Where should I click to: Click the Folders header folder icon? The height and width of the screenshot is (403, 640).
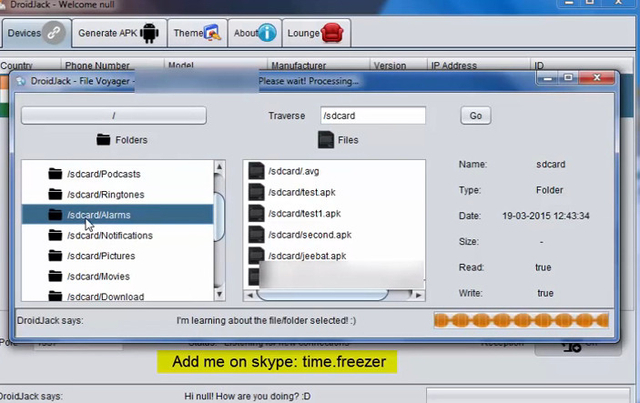103,140
